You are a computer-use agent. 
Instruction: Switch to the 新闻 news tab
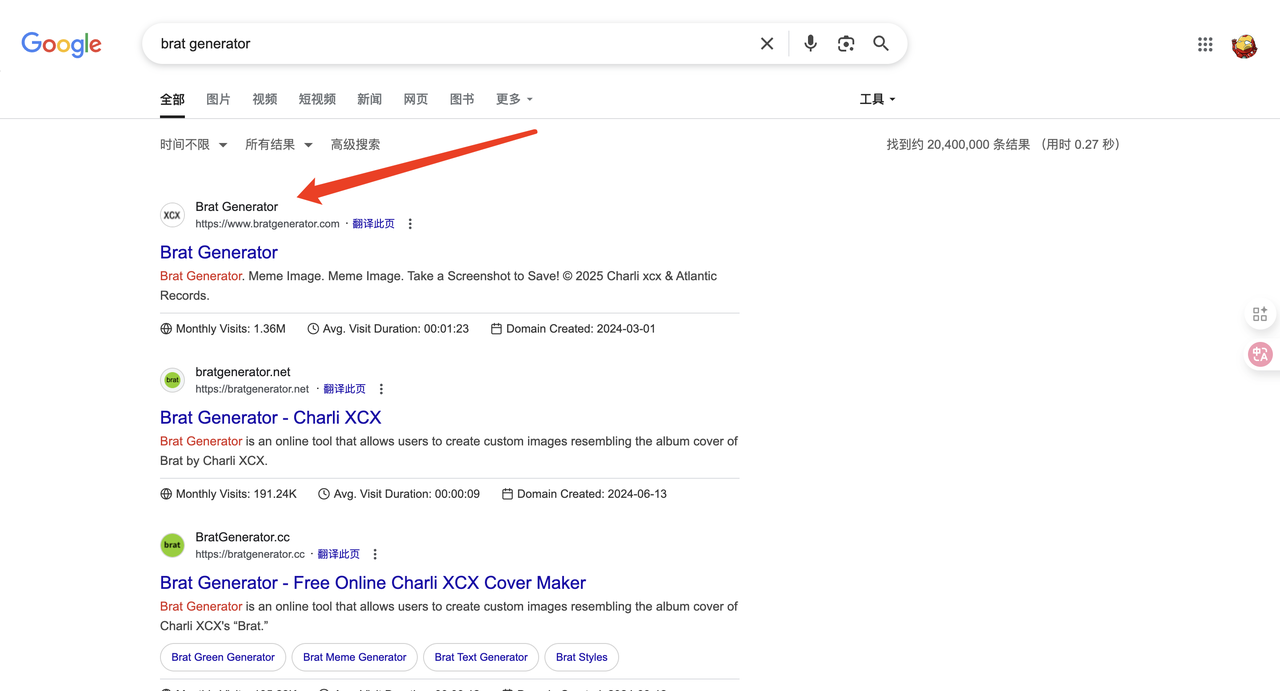click(x=369, y=99)
